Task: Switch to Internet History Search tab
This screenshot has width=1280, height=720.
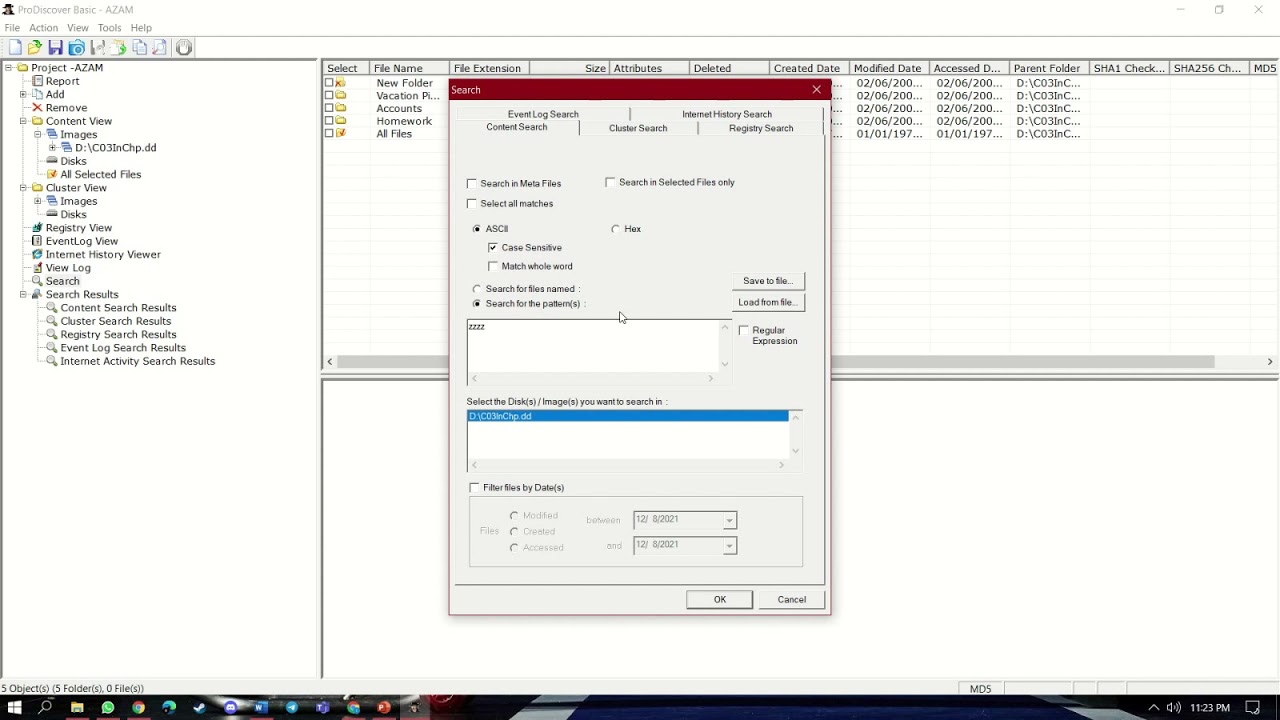Action: coord(727,114)
